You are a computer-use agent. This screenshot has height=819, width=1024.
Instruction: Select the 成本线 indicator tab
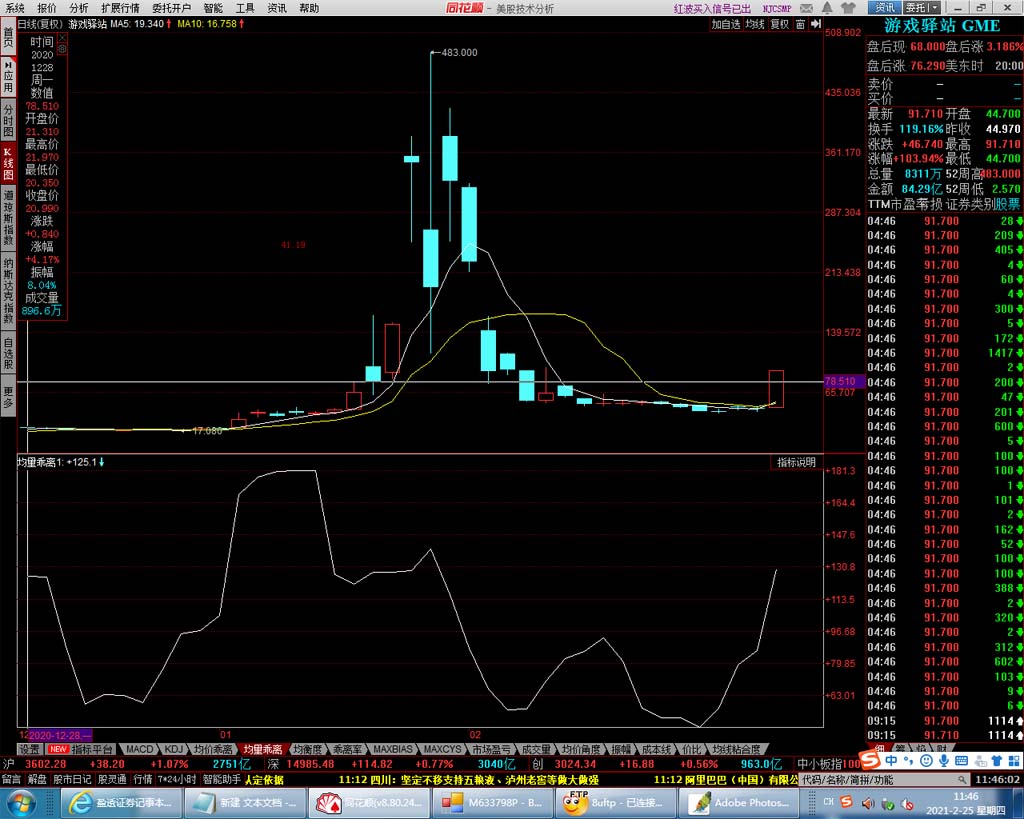pyautogui.click(x=656, y=749)
